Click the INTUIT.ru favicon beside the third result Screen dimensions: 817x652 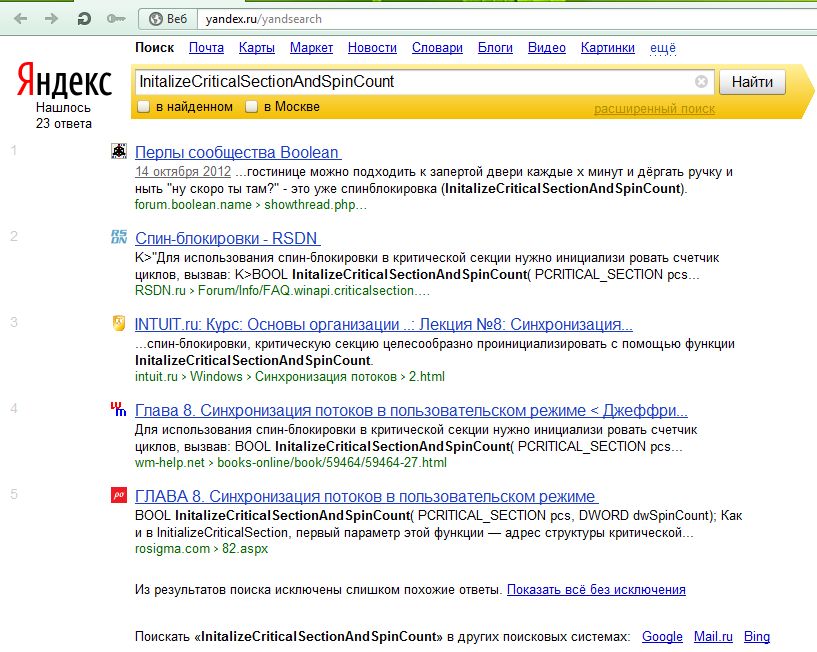[119, 324]
